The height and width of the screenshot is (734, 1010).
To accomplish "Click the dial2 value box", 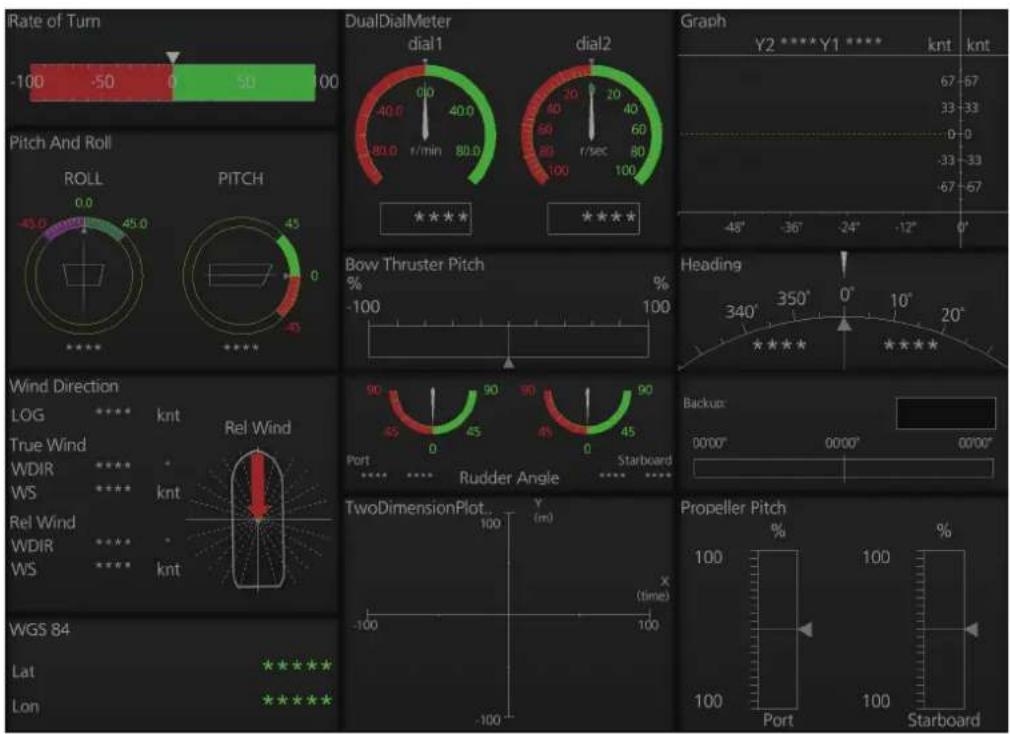I will tap(593, 218).
